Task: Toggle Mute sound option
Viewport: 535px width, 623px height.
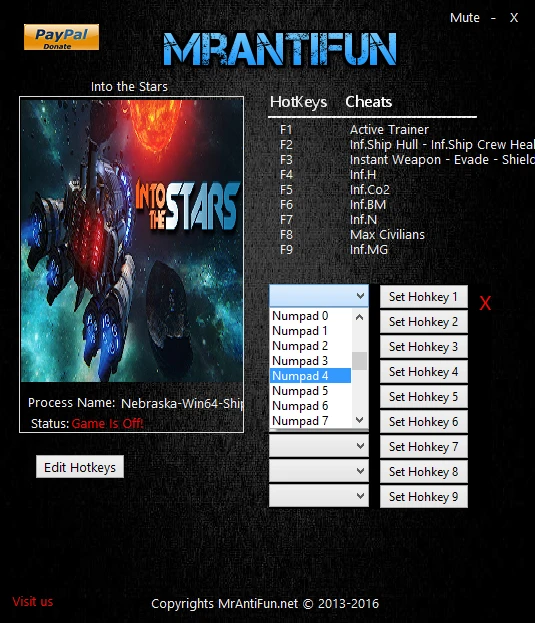Action: click(x=464, y=18)
